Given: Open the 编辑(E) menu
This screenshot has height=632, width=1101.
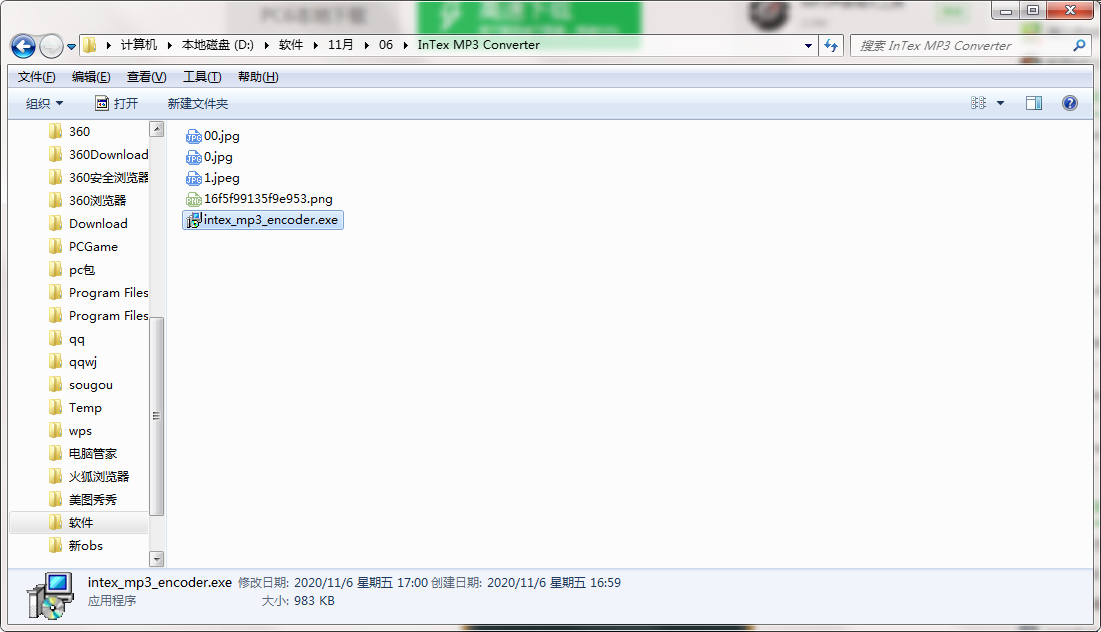Looking at the screenshot, I should click(x=91, y=77).
